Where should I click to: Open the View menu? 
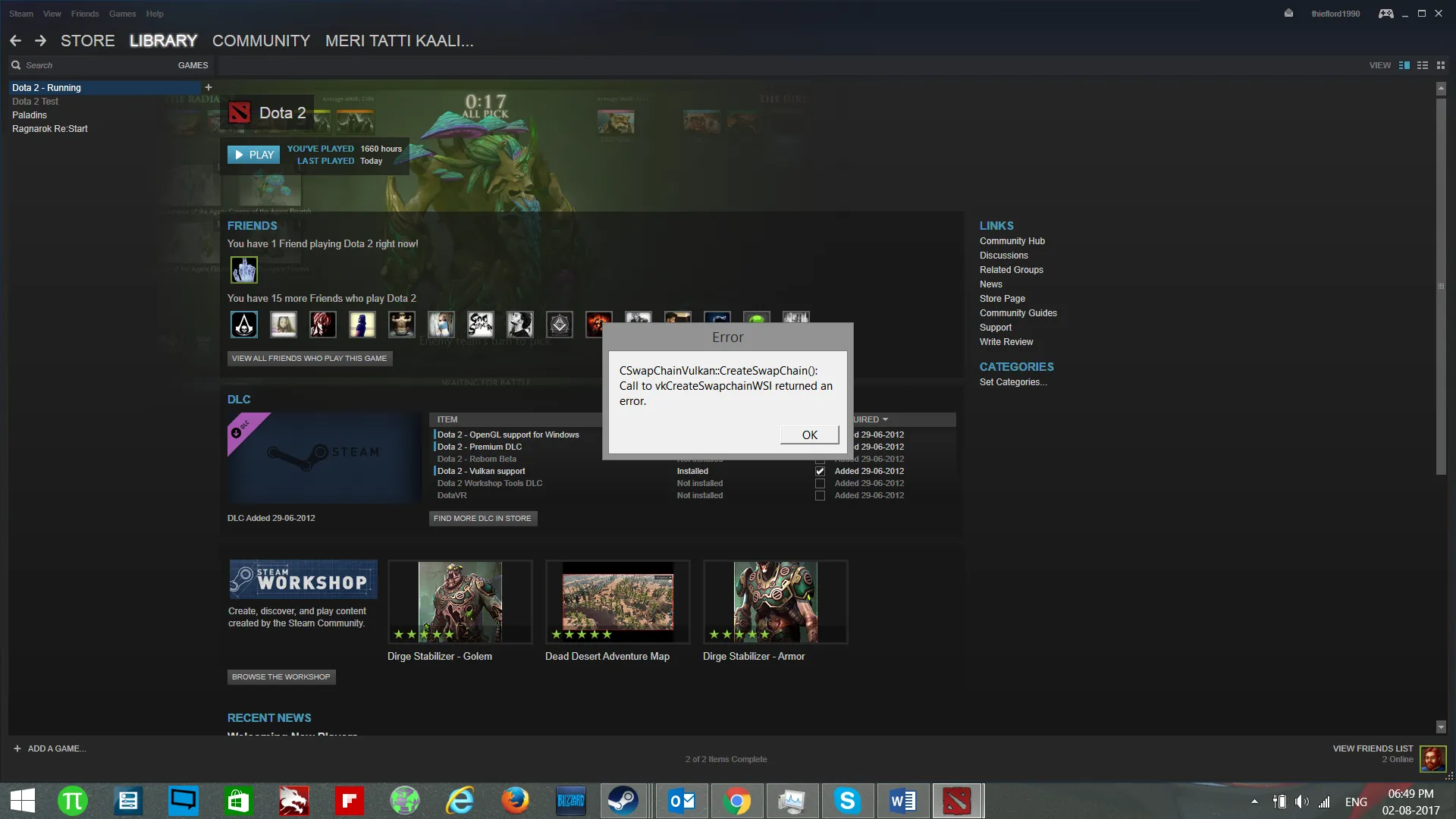coord(52,14)
